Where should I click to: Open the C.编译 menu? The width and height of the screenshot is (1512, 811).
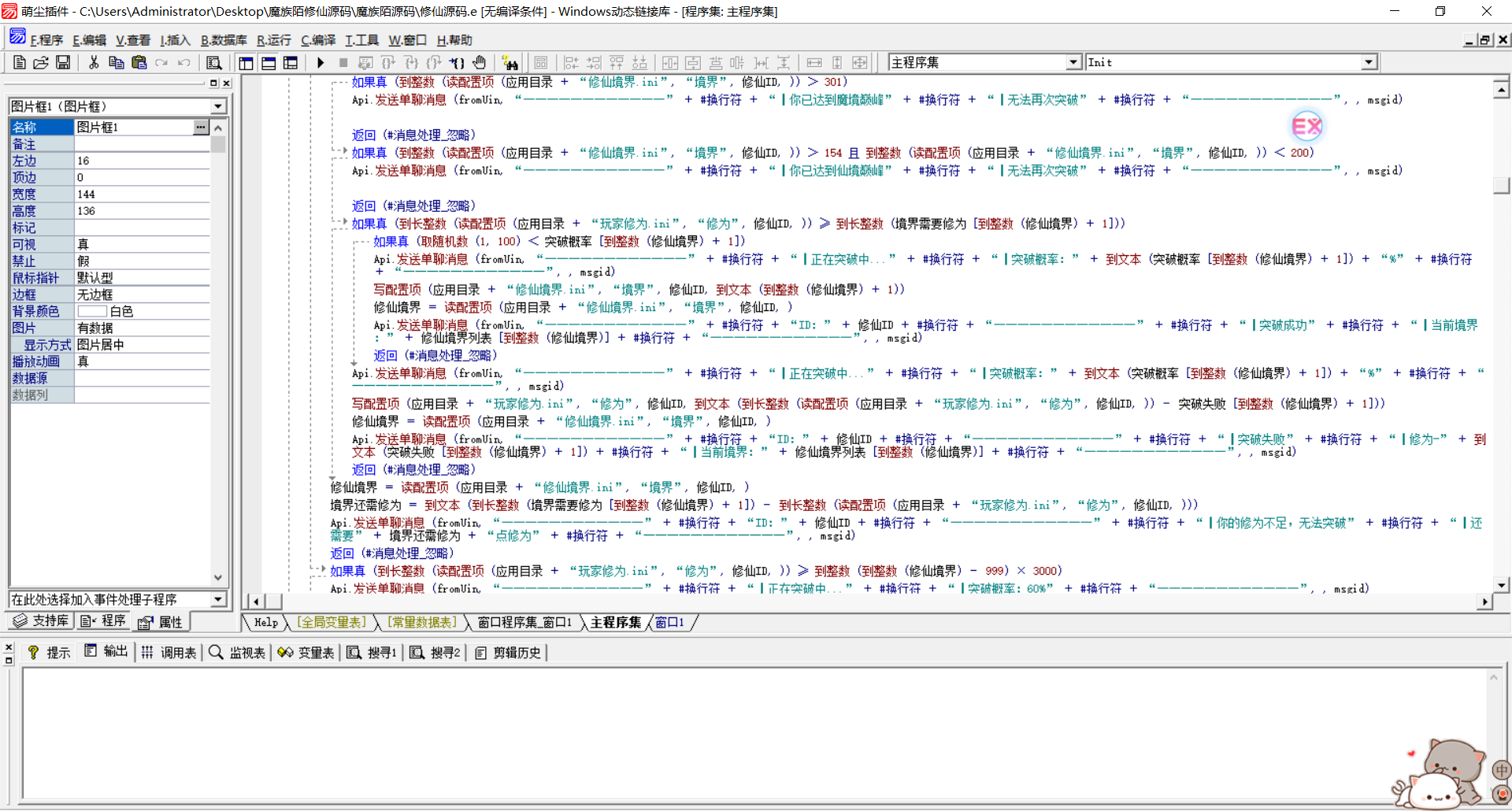pos(318,40)
